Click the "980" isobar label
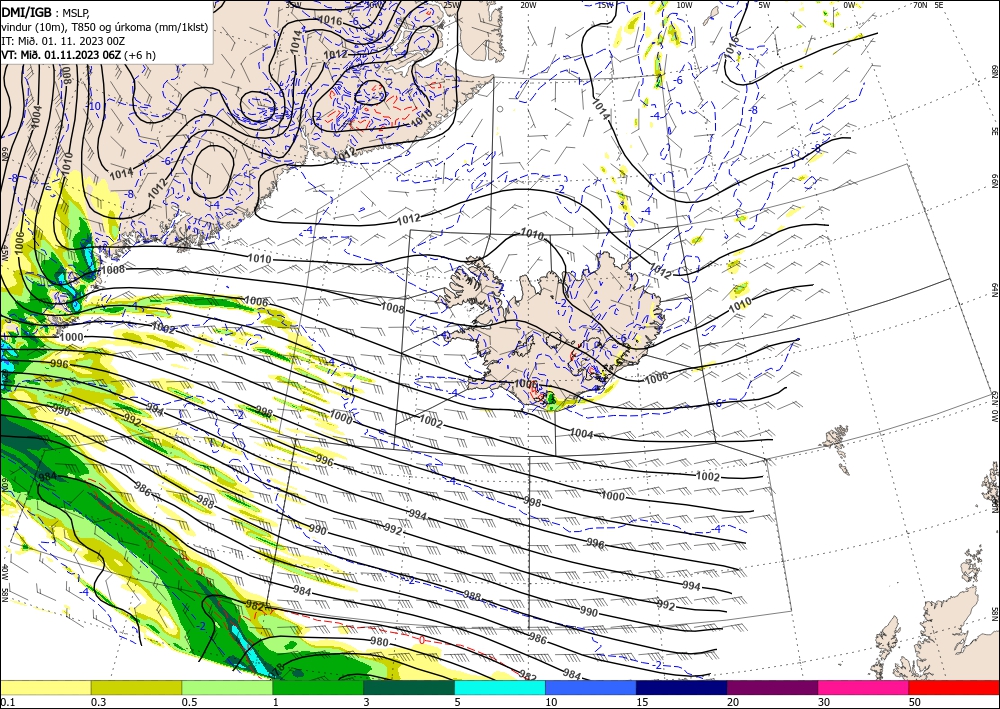Screen dimensions: 1000x709 [379, 642]
